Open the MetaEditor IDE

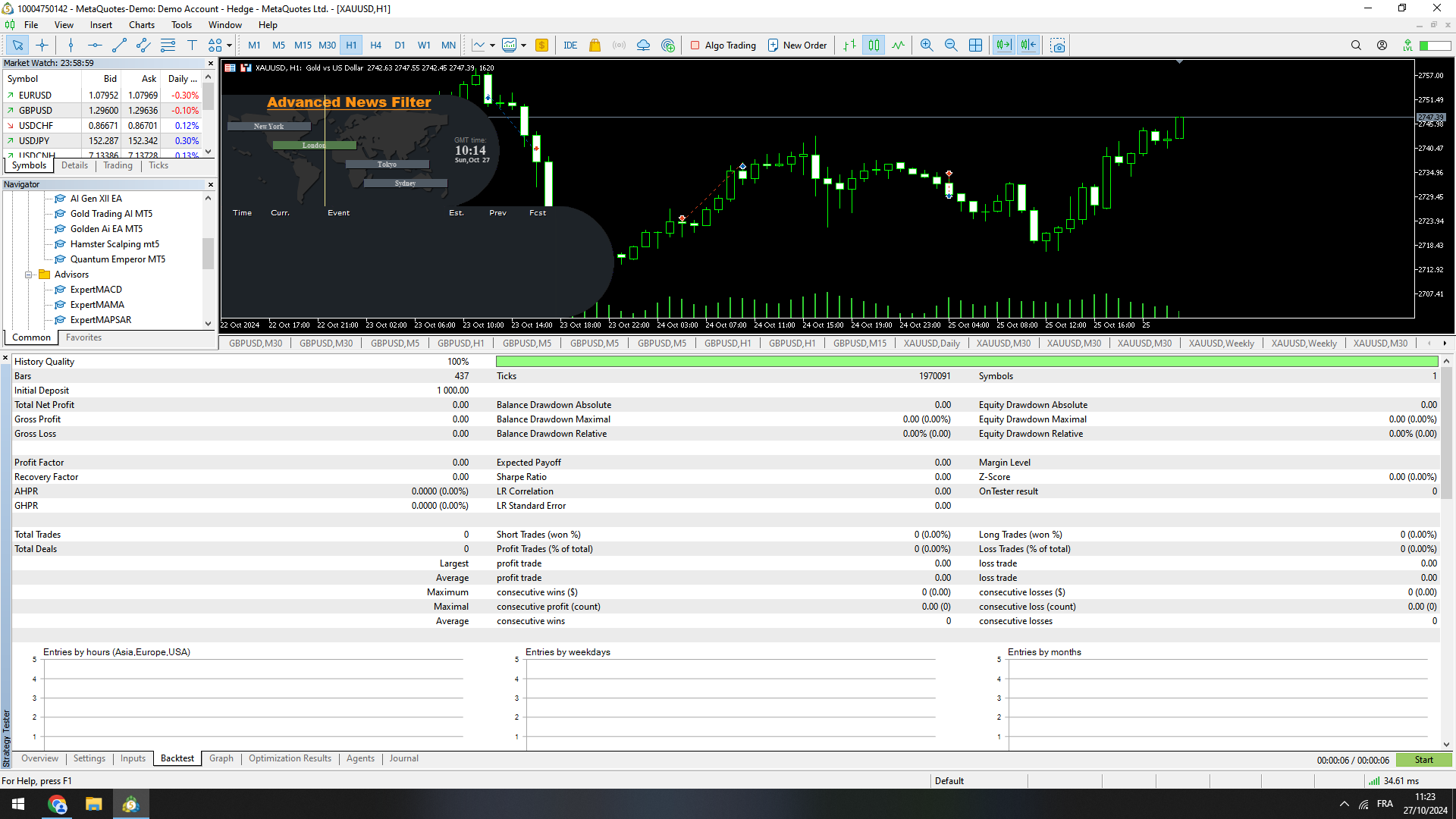[x=570, y=45]
